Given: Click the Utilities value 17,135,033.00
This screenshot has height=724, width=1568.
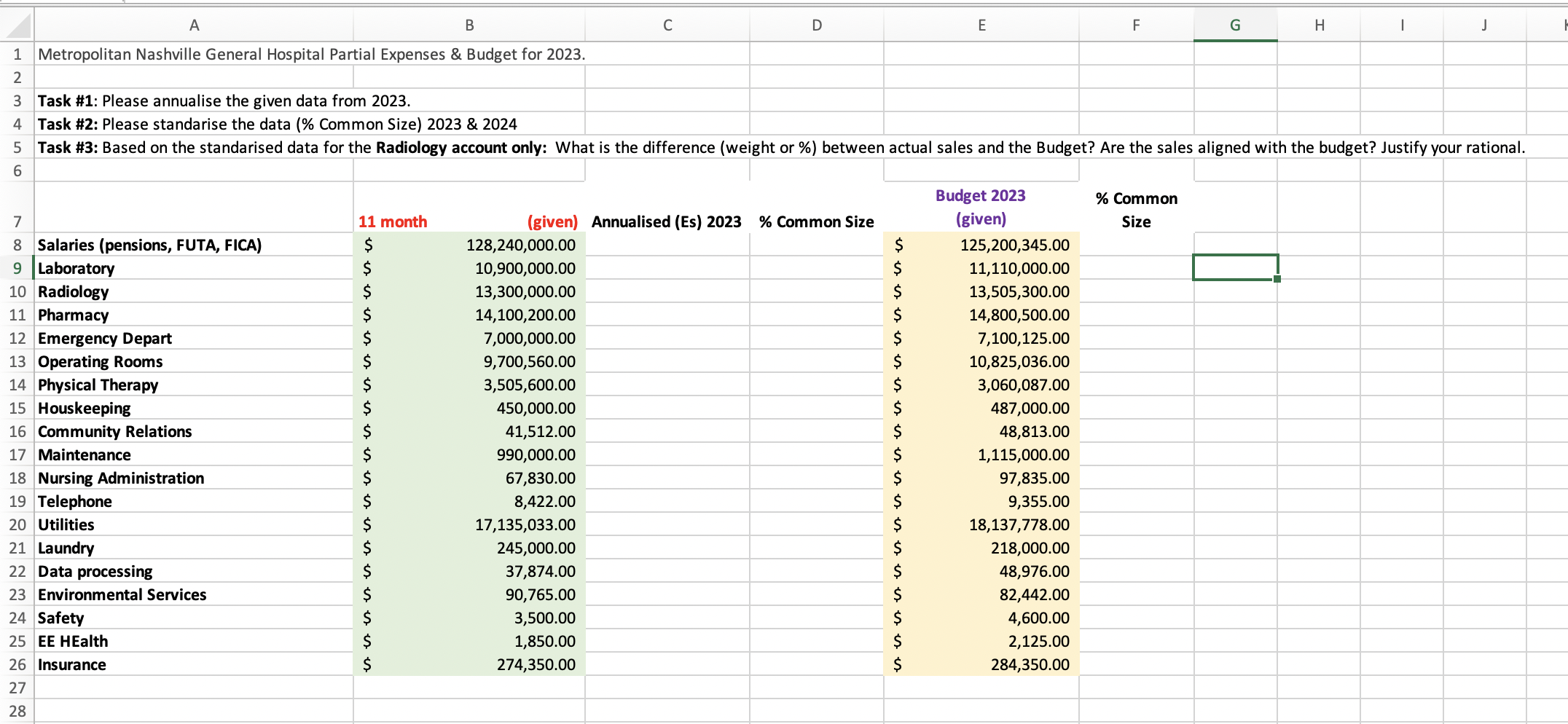Looking at the screenshot, I should click(469, 524).
